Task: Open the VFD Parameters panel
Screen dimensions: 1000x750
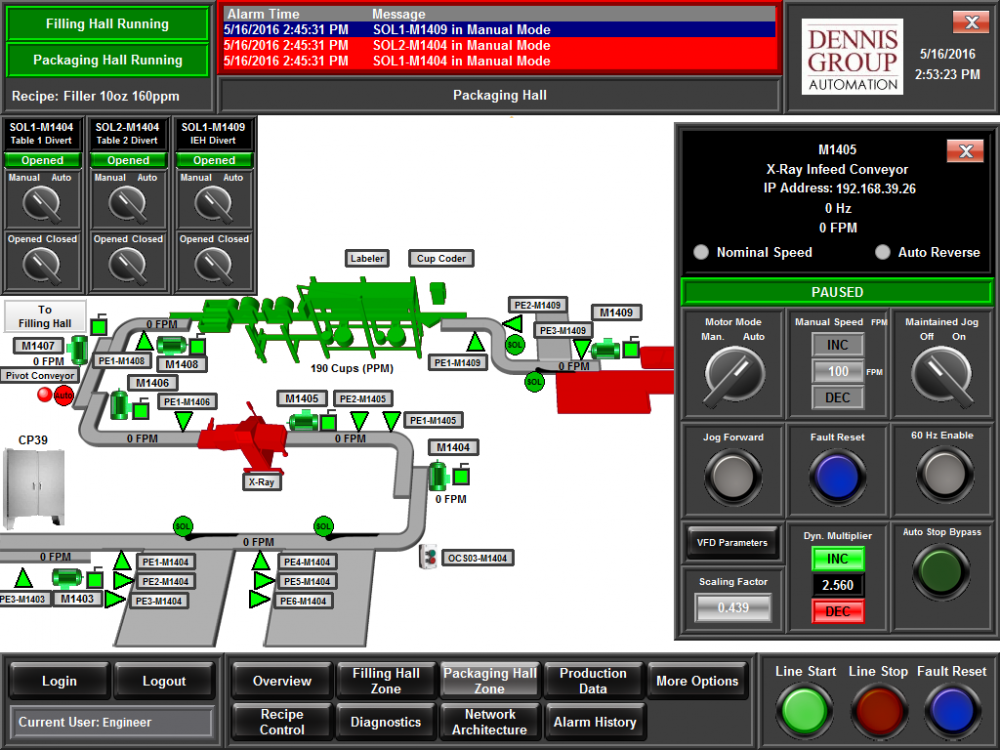Action: point(732,542)
